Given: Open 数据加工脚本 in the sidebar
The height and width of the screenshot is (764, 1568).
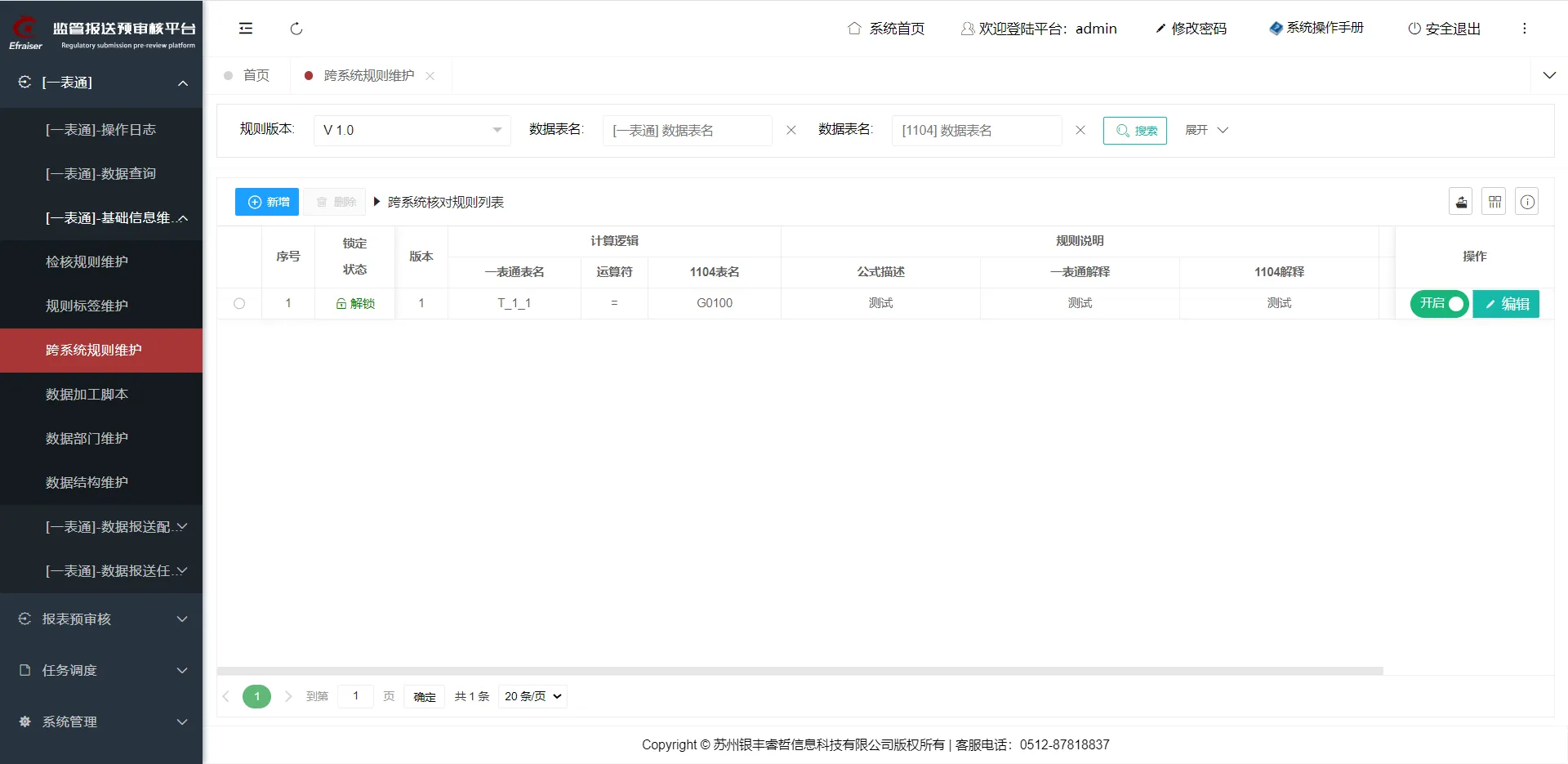Looking at the screenshot, I should (x=87, y=395).
